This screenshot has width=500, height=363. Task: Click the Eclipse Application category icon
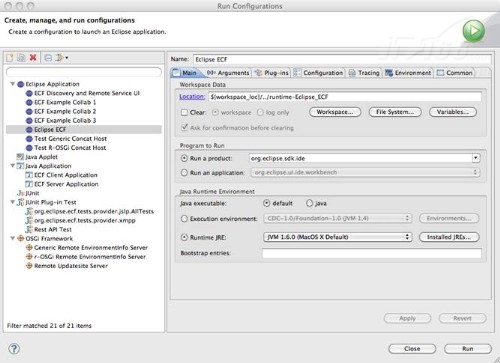point(21,84)
